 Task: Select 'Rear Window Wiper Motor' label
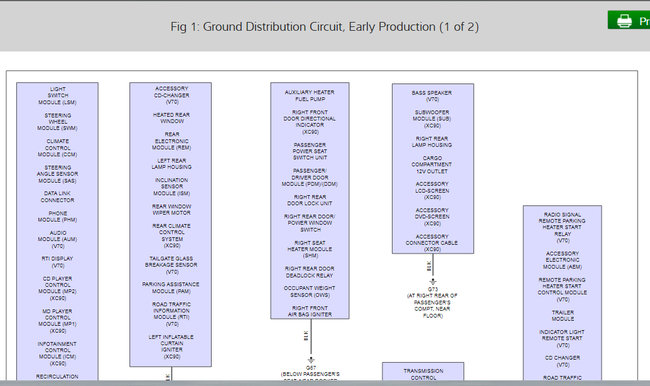[171, 209]
